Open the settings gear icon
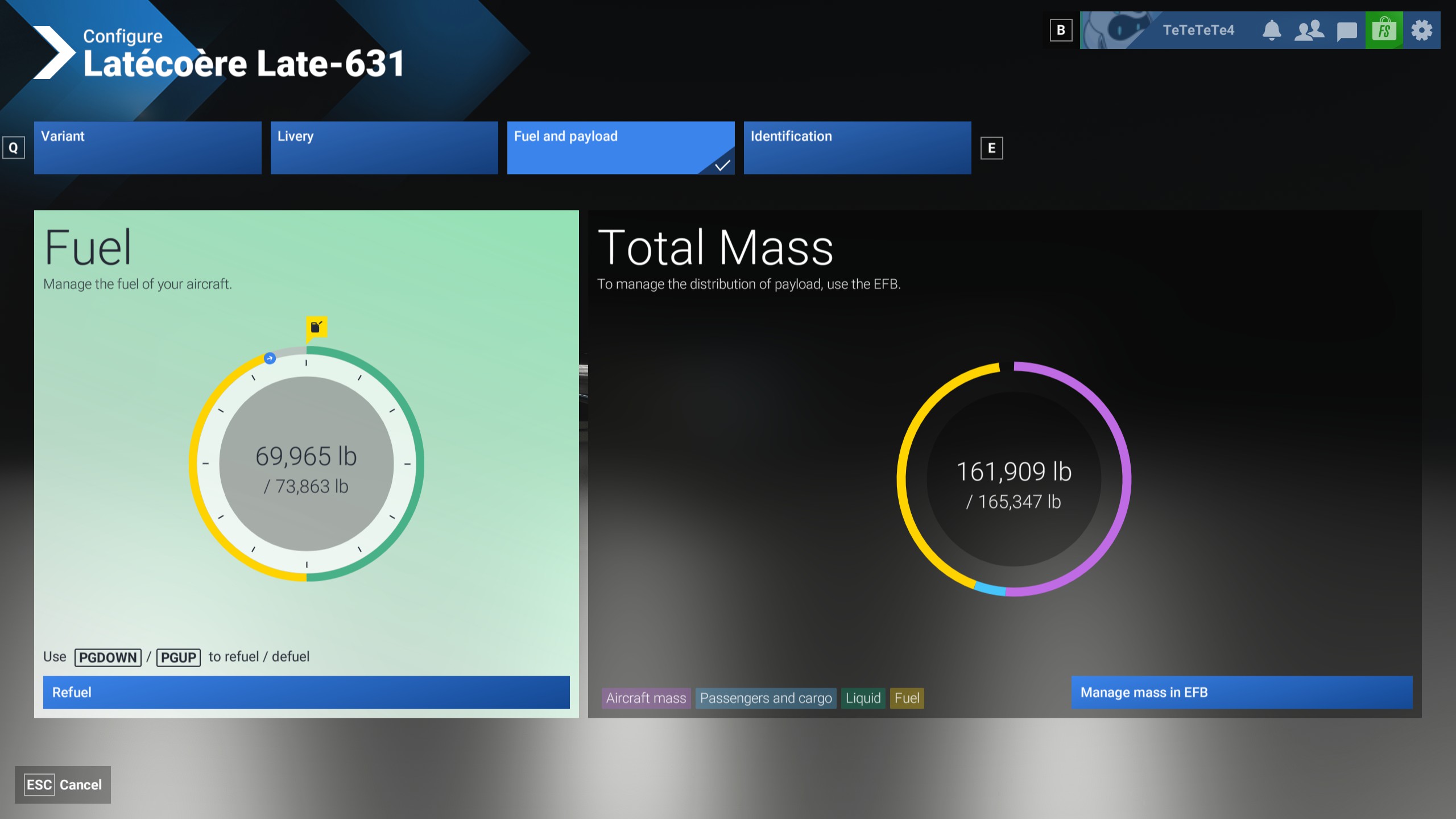This screenshot has width=1456, height=819. [1421, 30]
